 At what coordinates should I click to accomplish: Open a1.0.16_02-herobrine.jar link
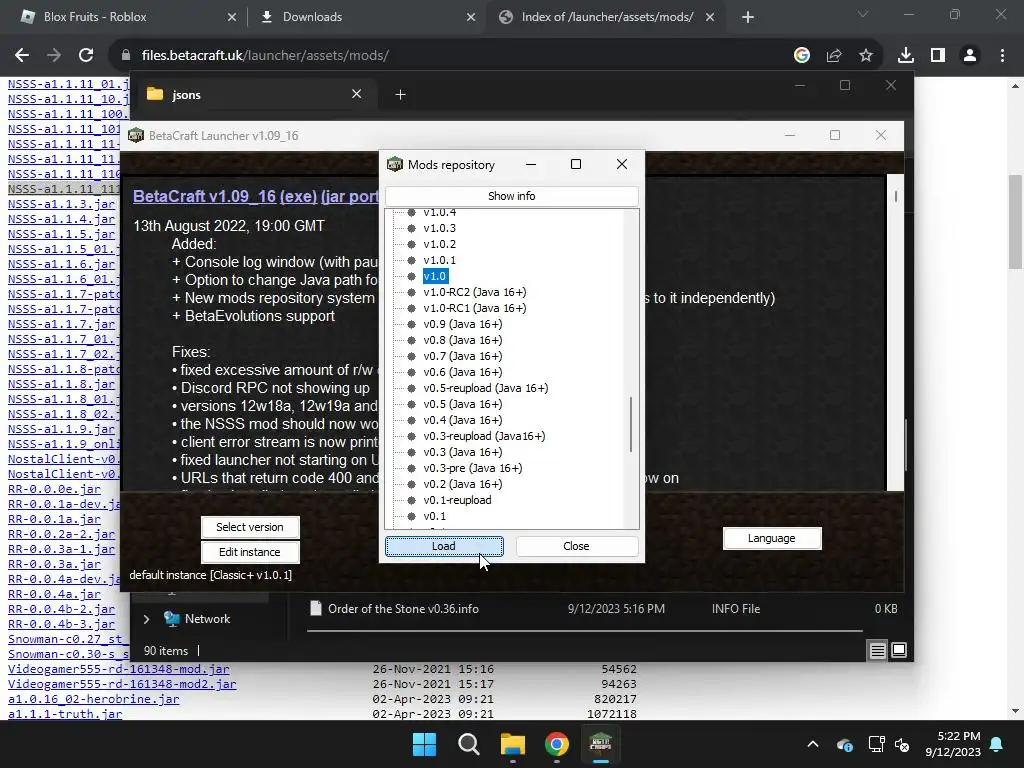pyautogui.click(x=93, y=699)
